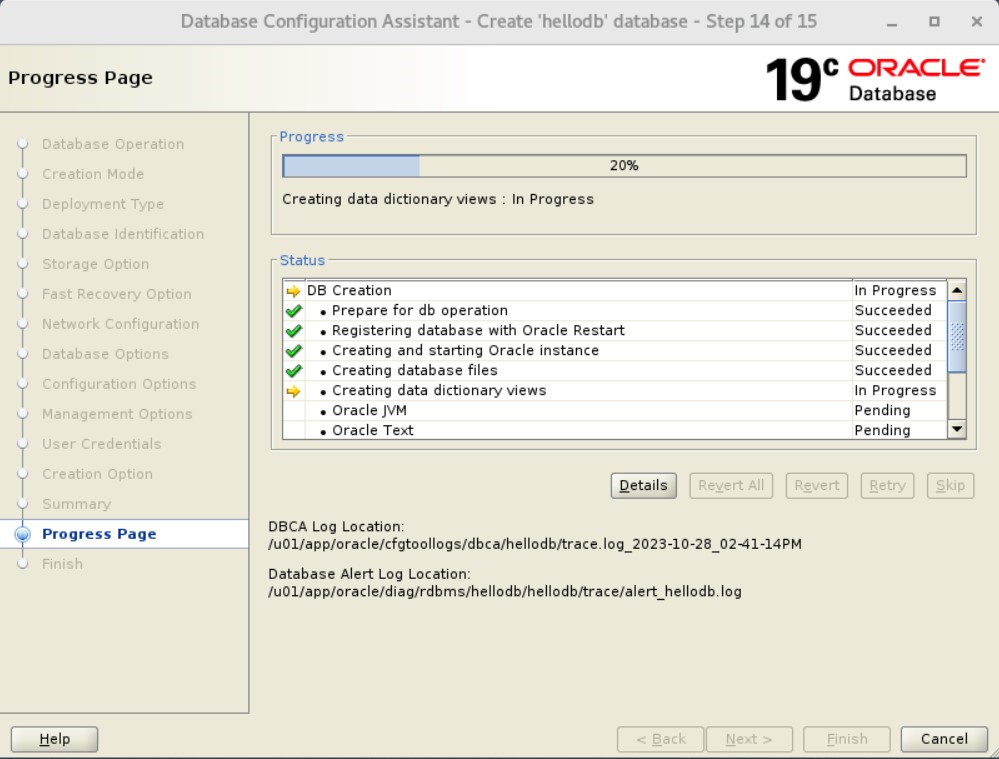Click yellow arrow beside Creating data dictionary views
The height and width of the screenshot is (759, 999).
click(x=293, y=391)
